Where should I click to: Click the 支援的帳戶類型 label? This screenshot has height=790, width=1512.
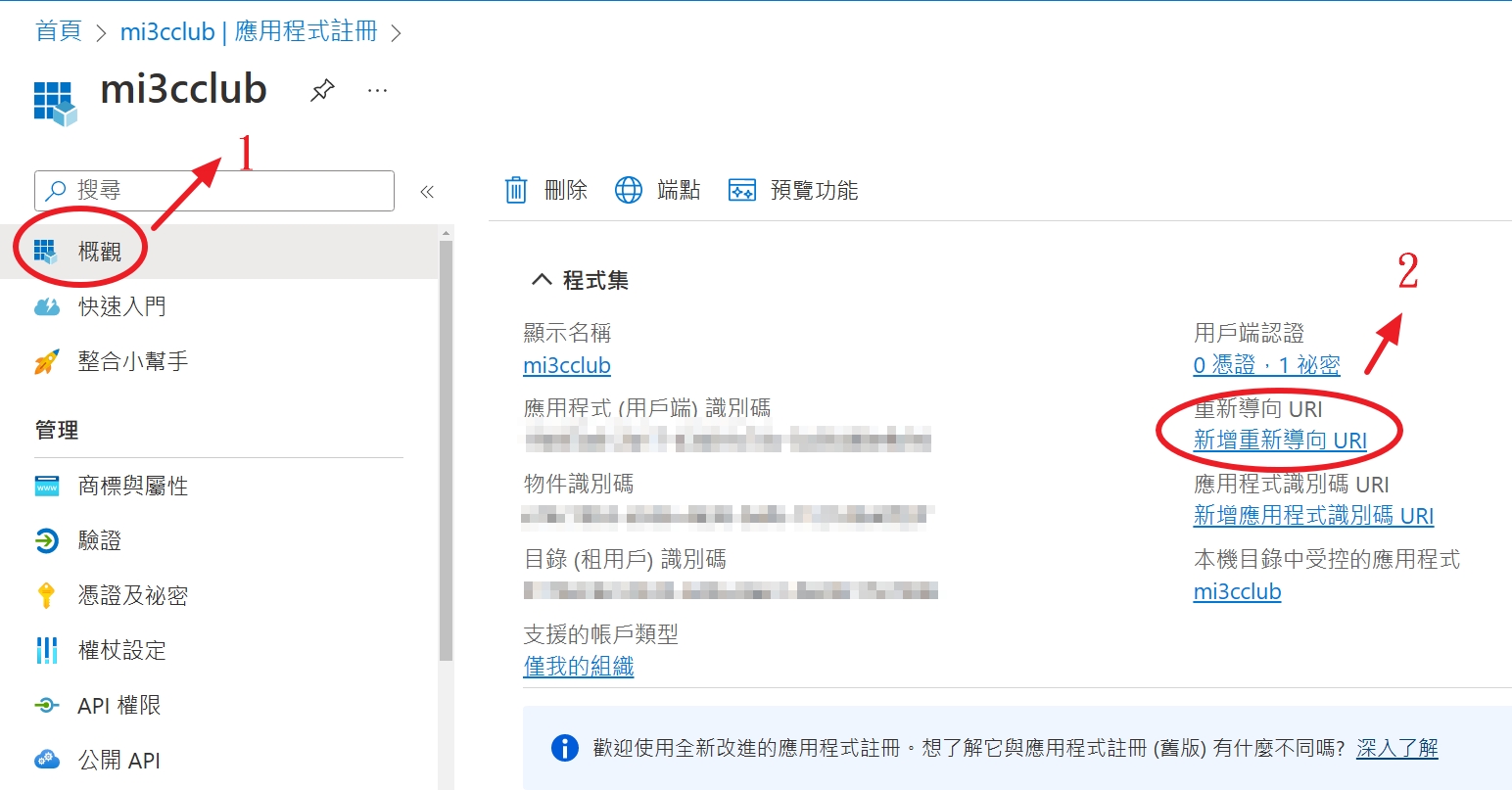coord(600,634)
